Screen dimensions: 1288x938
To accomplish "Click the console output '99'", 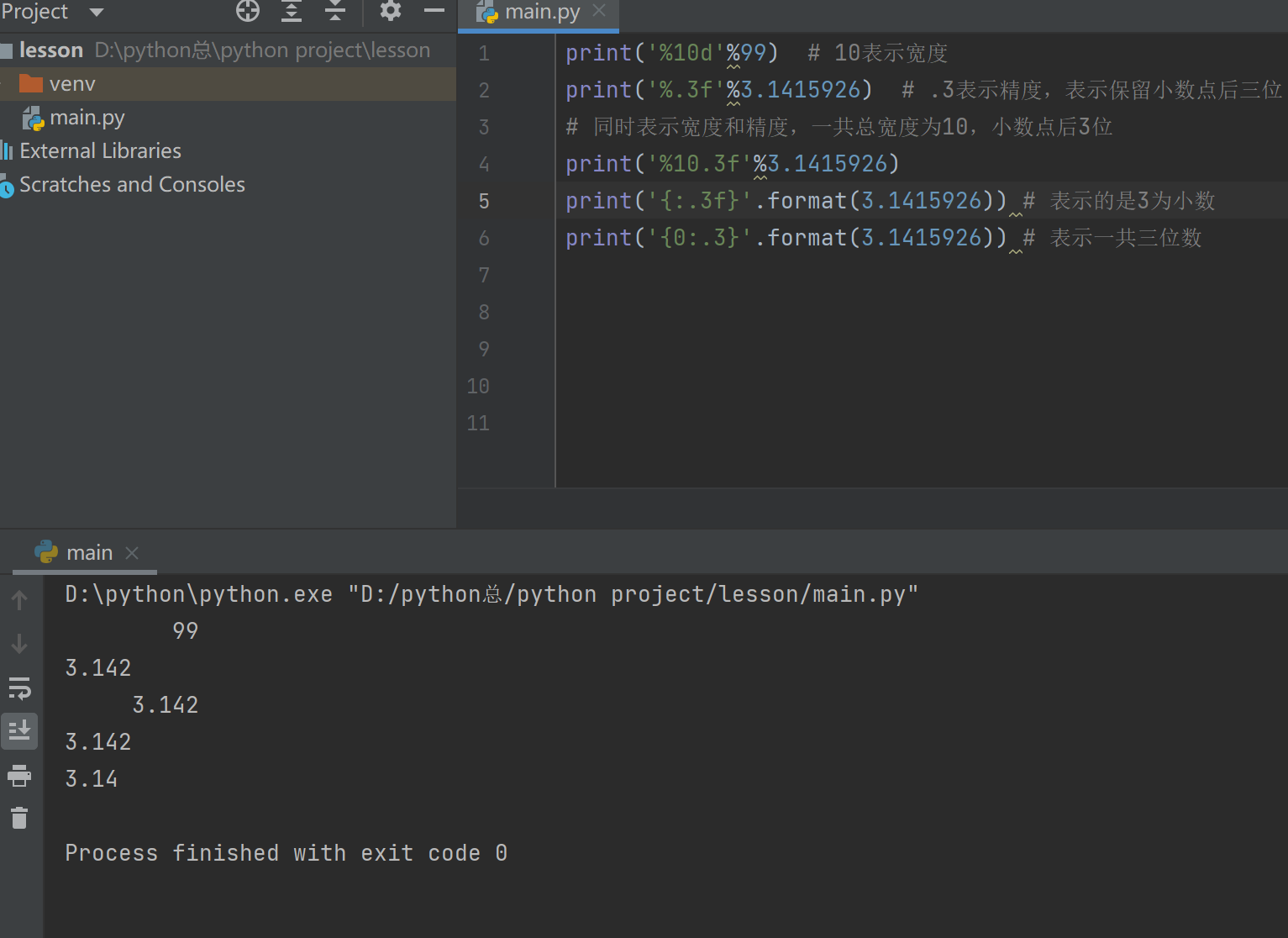I will (186, 631).
